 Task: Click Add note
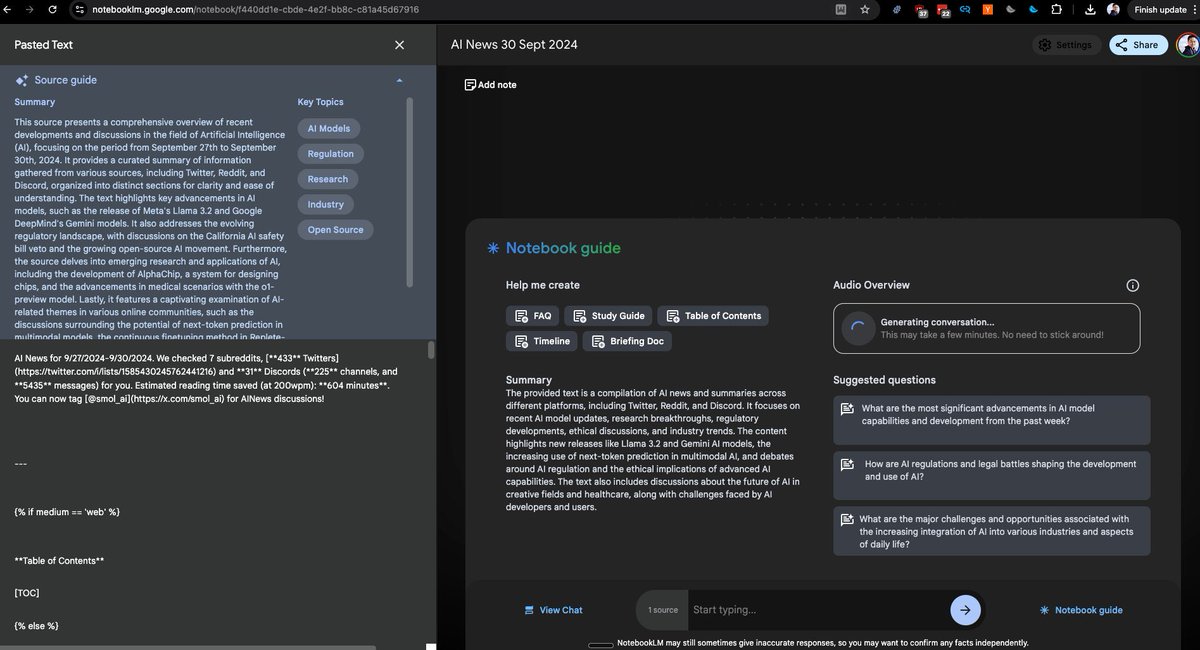(490, 85)
